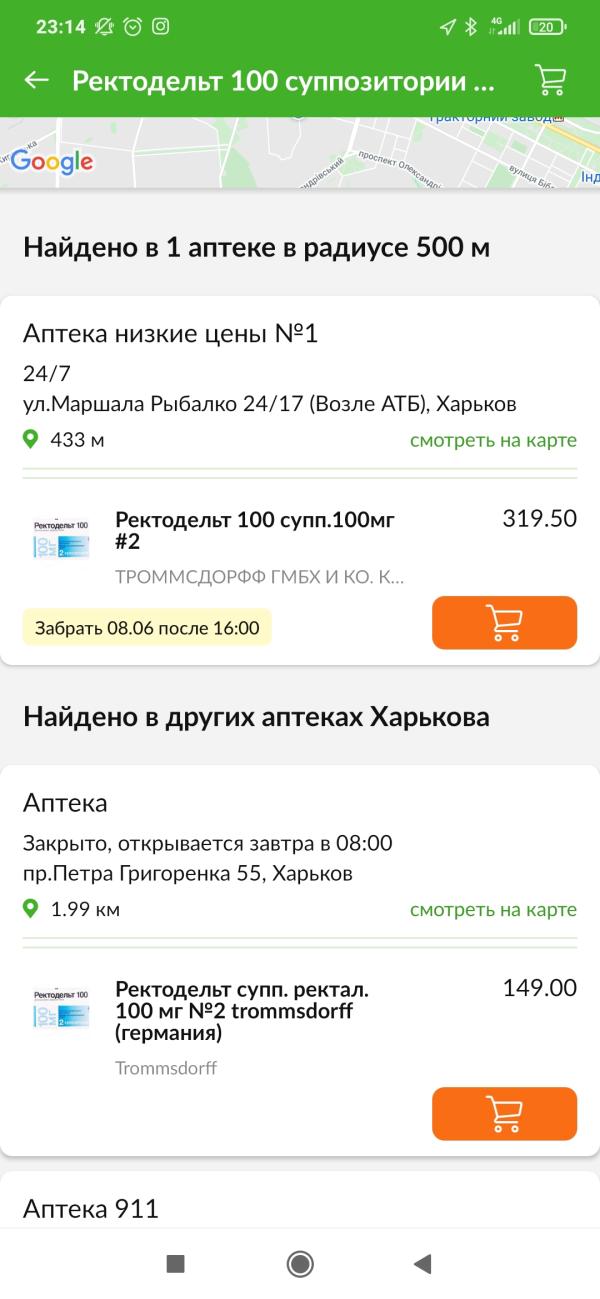
Task: Tap Android back triangle button
Action: pos(422,1264)
